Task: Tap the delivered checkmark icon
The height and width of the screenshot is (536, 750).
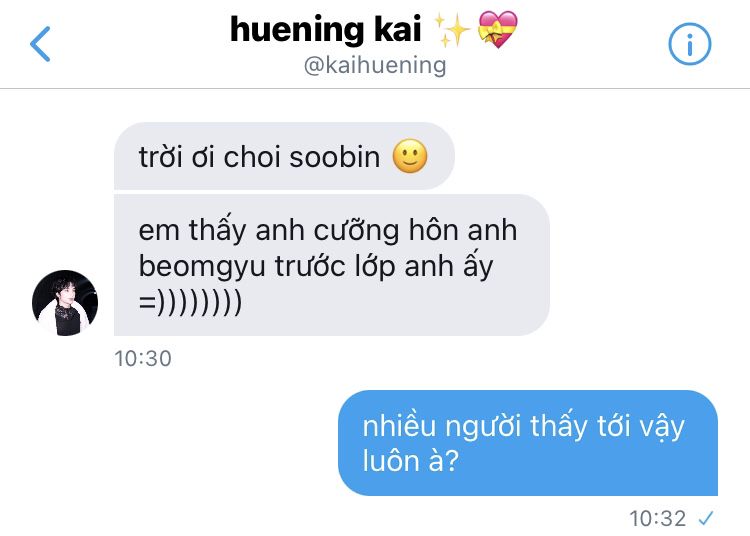Action: 706,518
